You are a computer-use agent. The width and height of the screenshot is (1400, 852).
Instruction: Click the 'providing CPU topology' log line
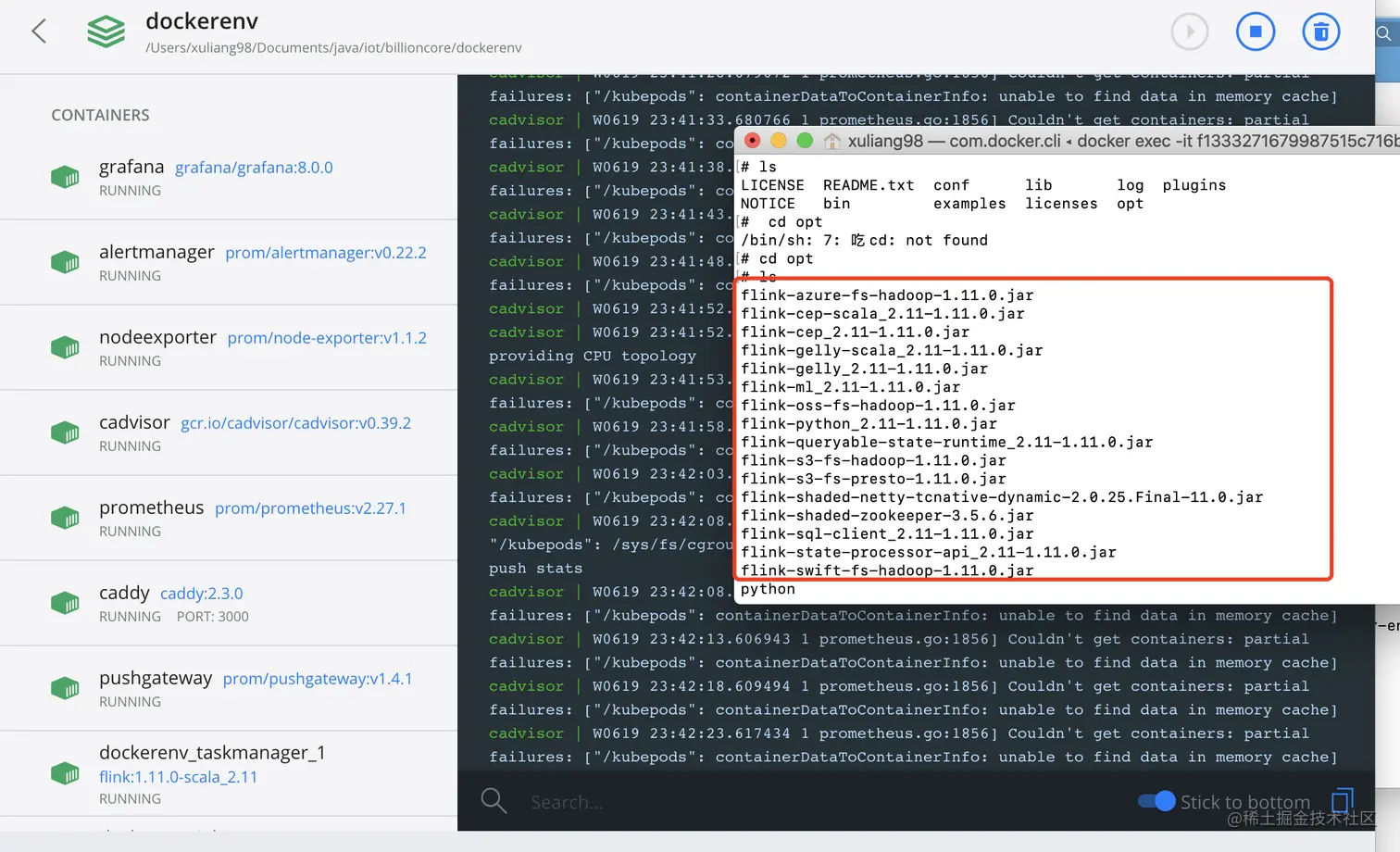click(593, 356)
